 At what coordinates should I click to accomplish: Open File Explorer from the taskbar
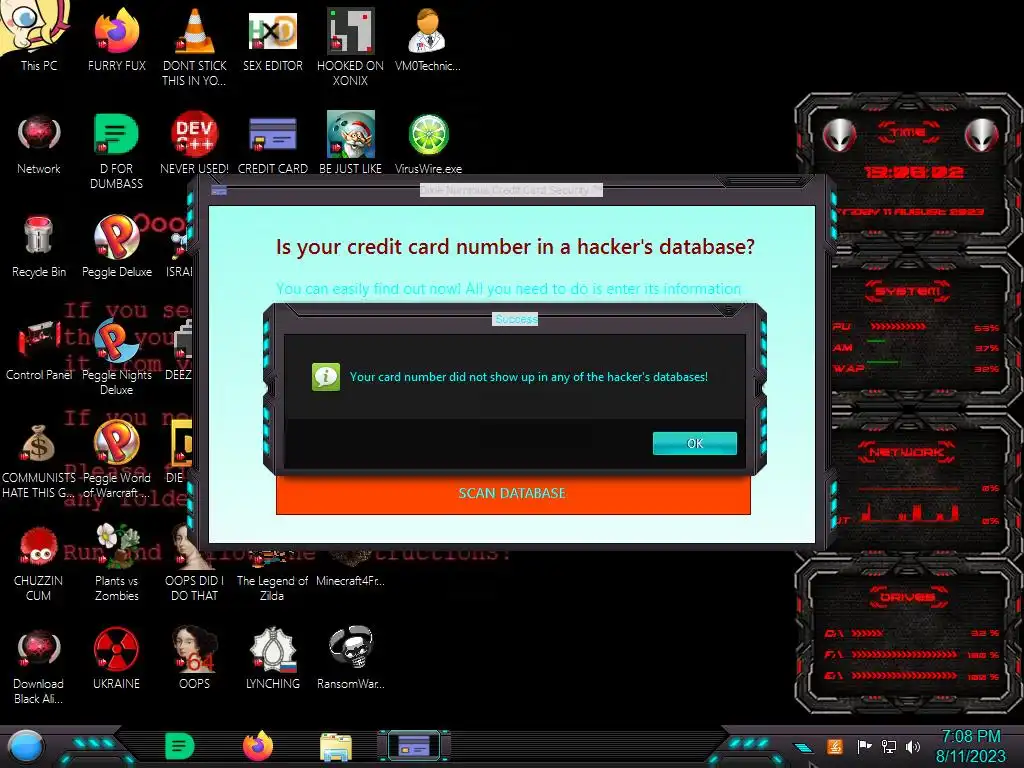(x=336, y=747)
